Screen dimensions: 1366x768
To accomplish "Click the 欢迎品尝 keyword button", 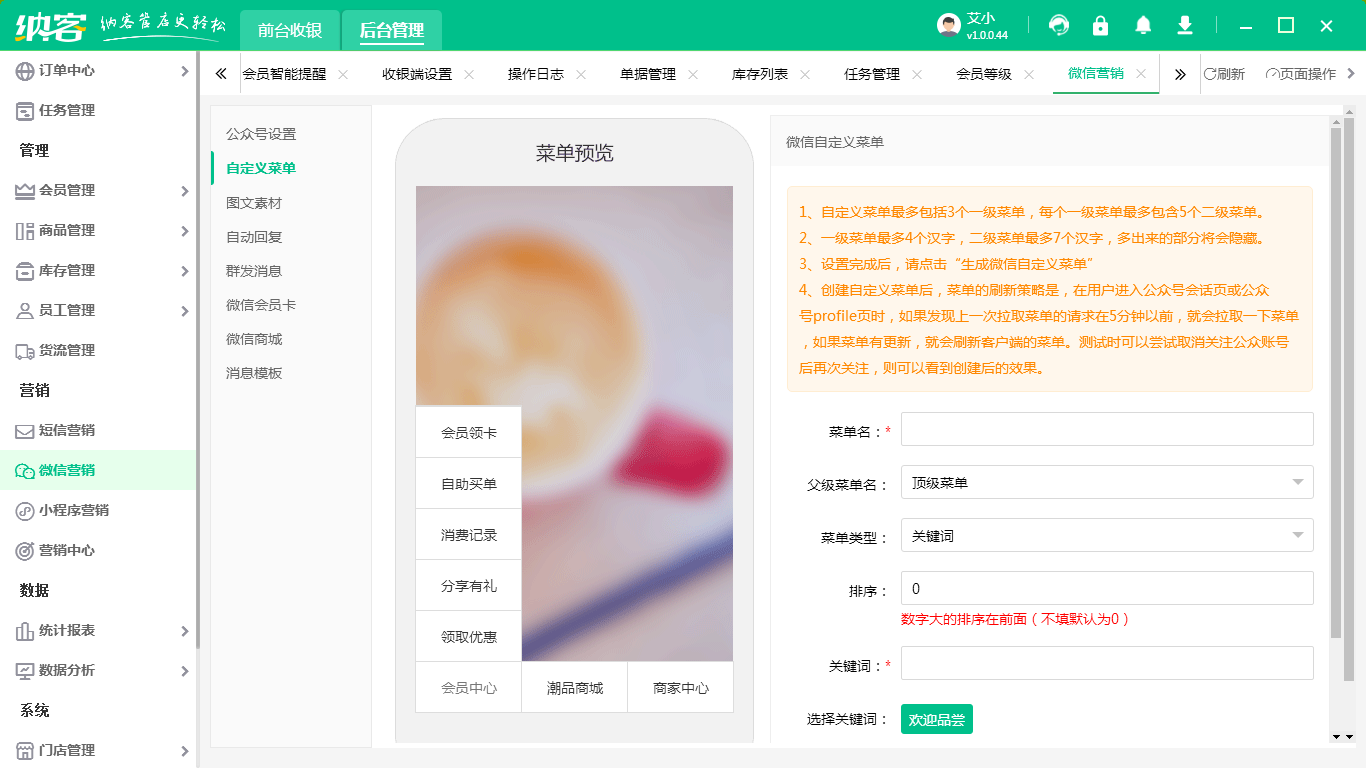I will click(936, 719).
